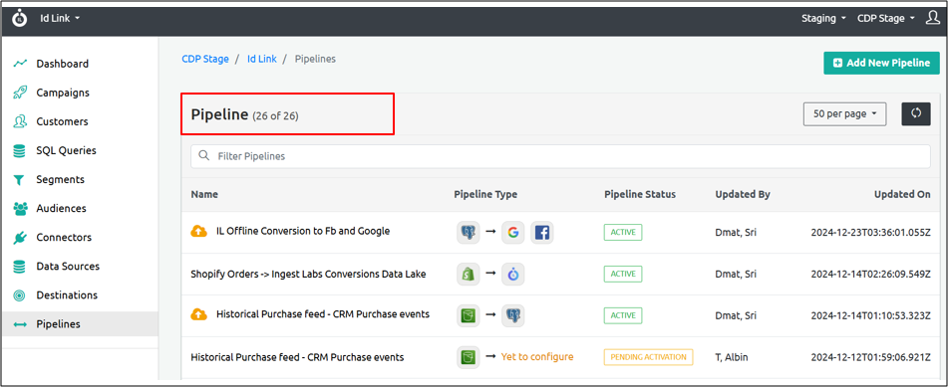Select Pipelines in the sidebar
Screen dimensions: 948x387
click(x=58, y=325)
